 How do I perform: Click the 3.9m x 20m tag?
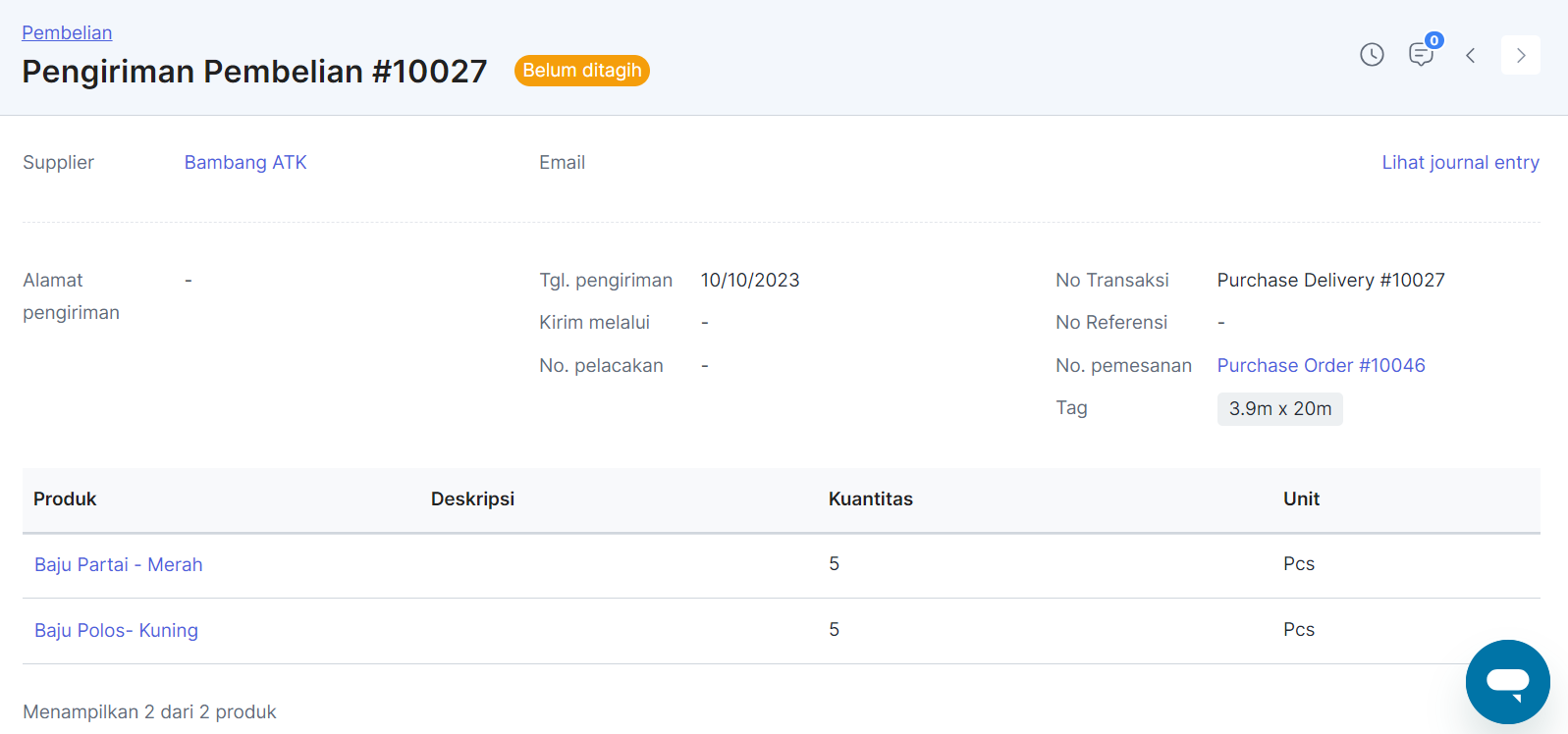(x=1279, y=409)
